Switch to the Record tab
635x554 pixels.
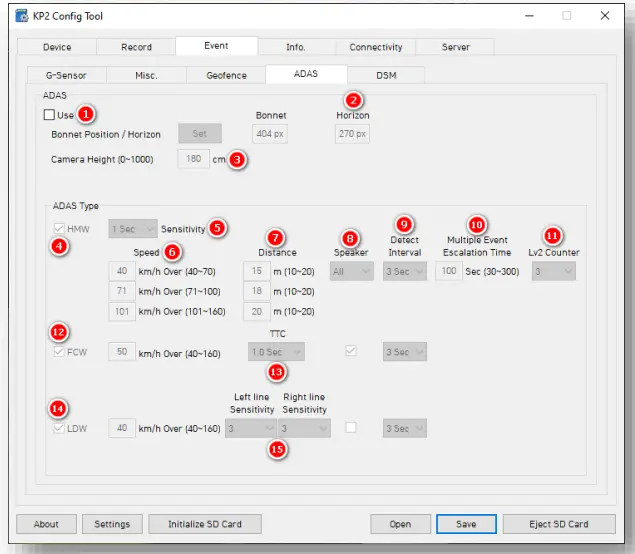136,47
